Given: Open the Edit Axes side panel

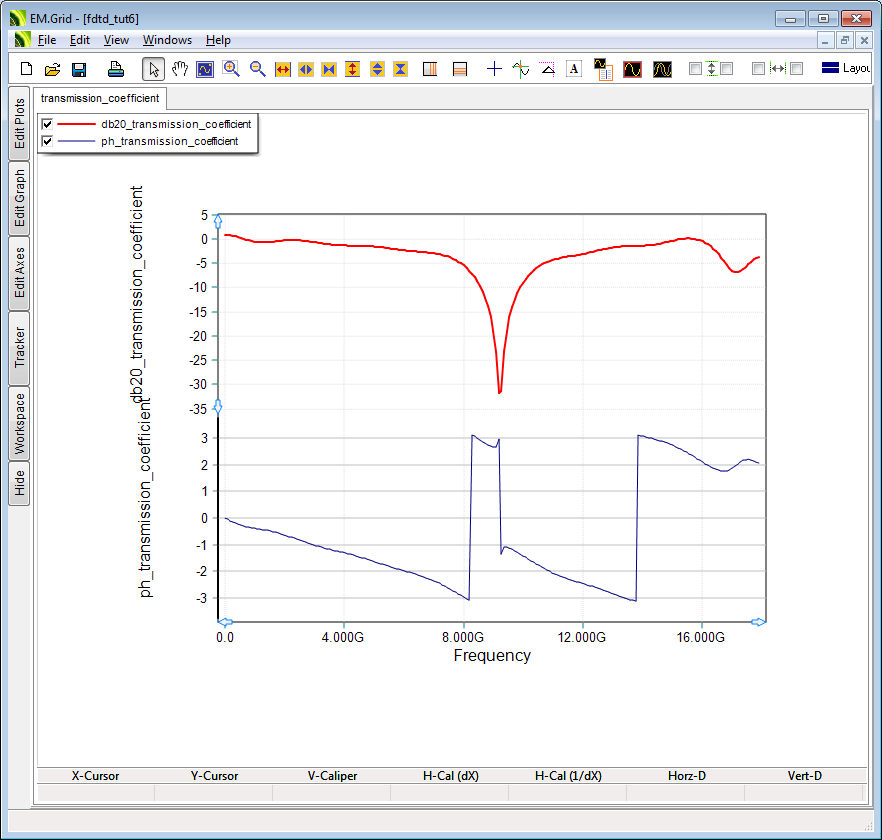Looking at the screenshot, I should click(x=19, y=272).
